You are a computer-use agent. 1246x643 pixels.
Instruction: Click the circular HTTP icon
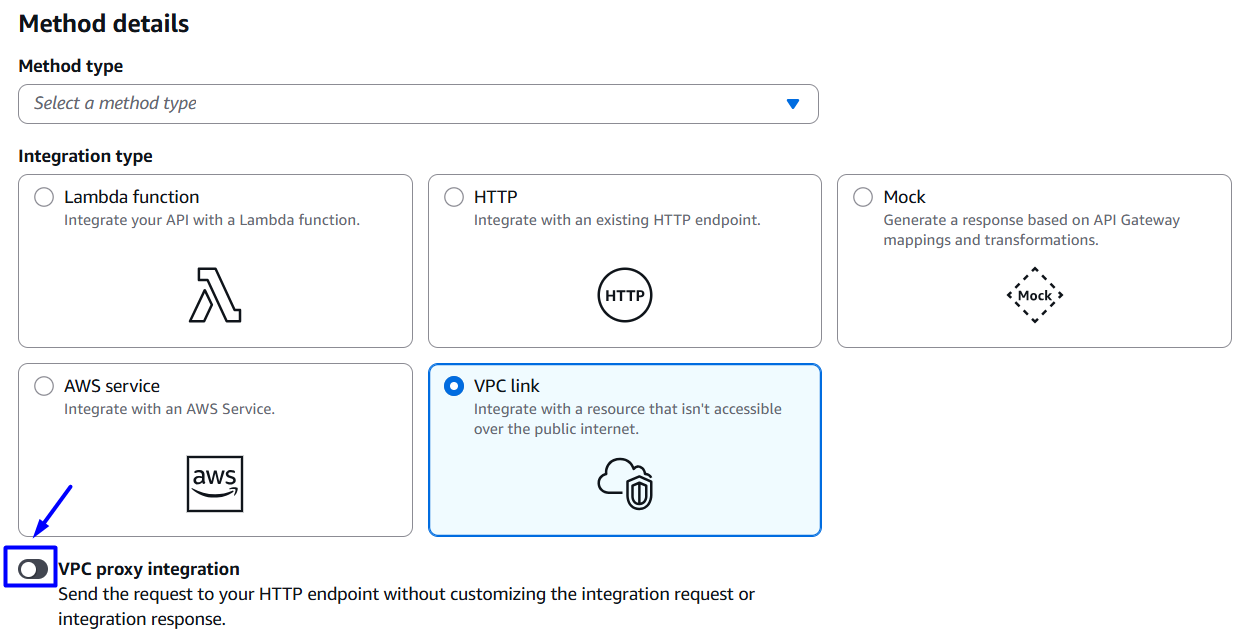(625, 296)
